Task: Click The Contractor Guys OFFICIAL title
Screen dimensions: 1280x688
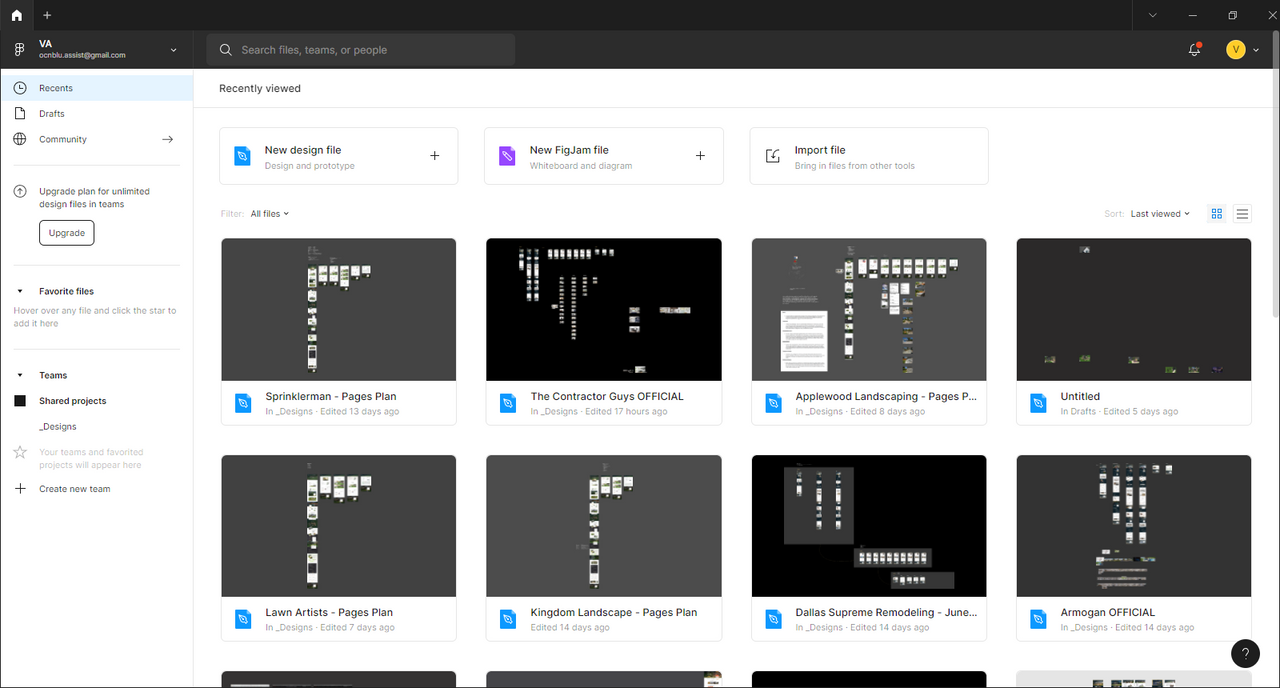Action: 607,396
